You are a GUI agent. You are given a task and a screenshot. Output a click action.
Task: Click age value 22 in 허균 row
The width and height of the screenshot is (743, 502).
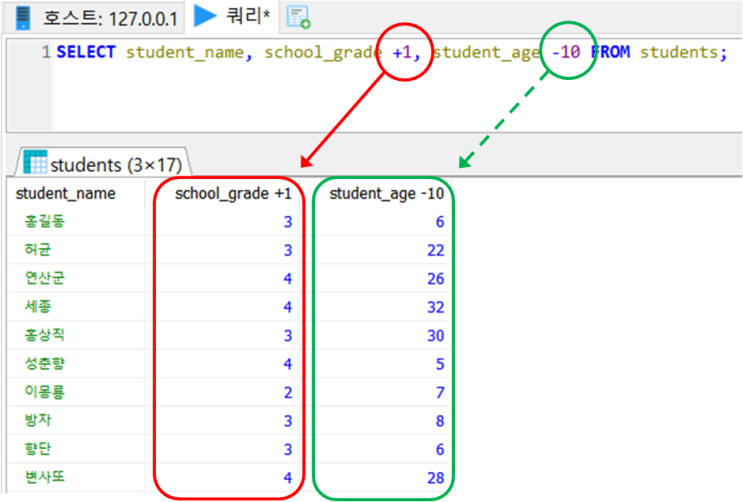click(x=435, y=250)
